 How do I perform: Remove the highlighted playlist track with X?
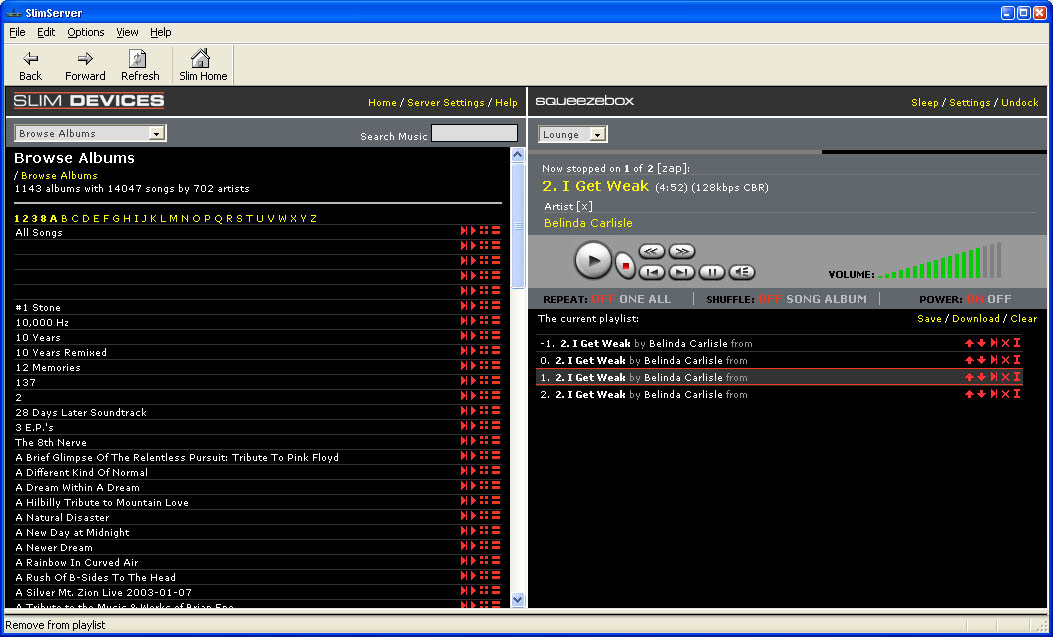tap(1005, 377)
